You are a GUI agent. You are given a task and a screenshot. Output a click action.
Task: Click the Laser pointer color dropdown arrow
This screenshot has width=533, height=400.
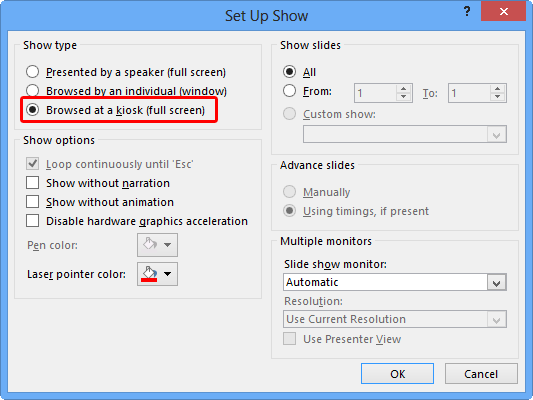168,274
